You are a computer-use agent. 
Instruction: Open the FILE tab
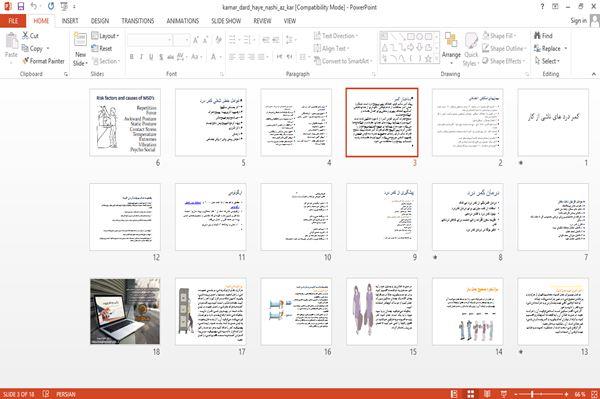[x=13, y=21]
